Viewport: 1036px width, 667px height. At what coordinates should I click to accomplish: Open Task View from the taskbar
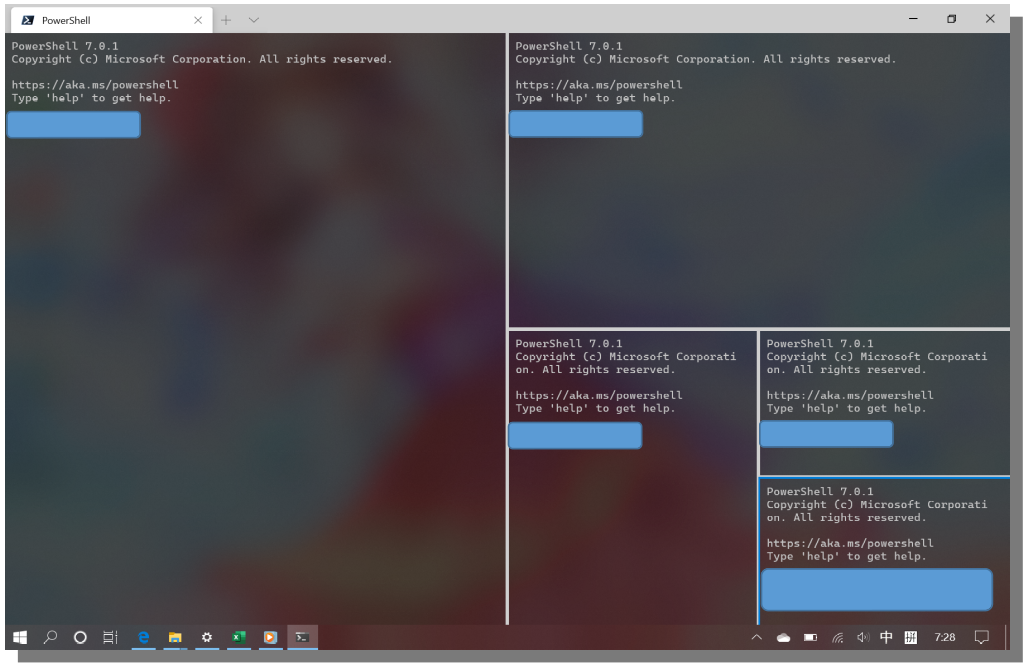click(x=110, y=637)
